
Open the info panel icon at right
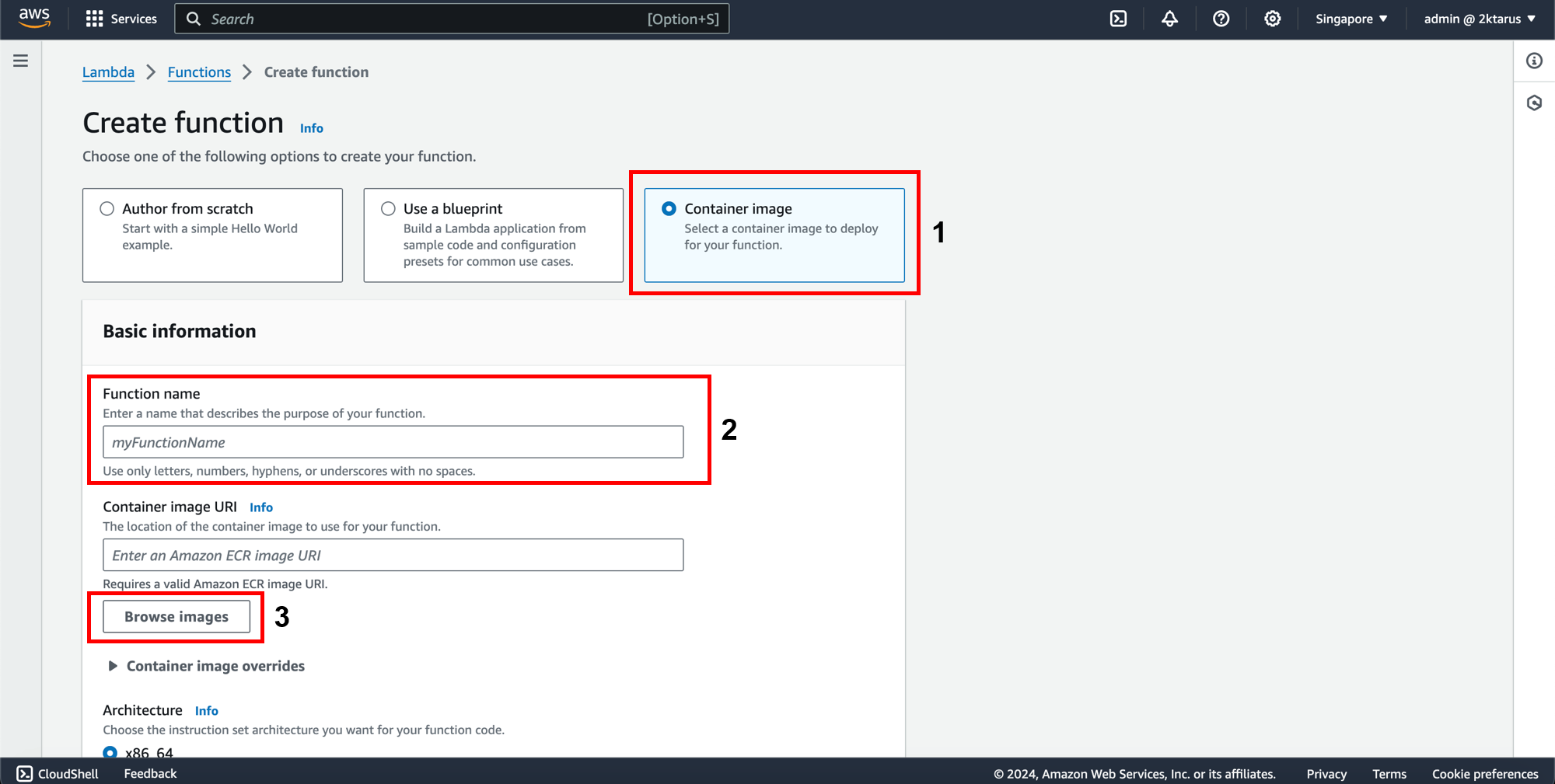[x=1534, y=61]
